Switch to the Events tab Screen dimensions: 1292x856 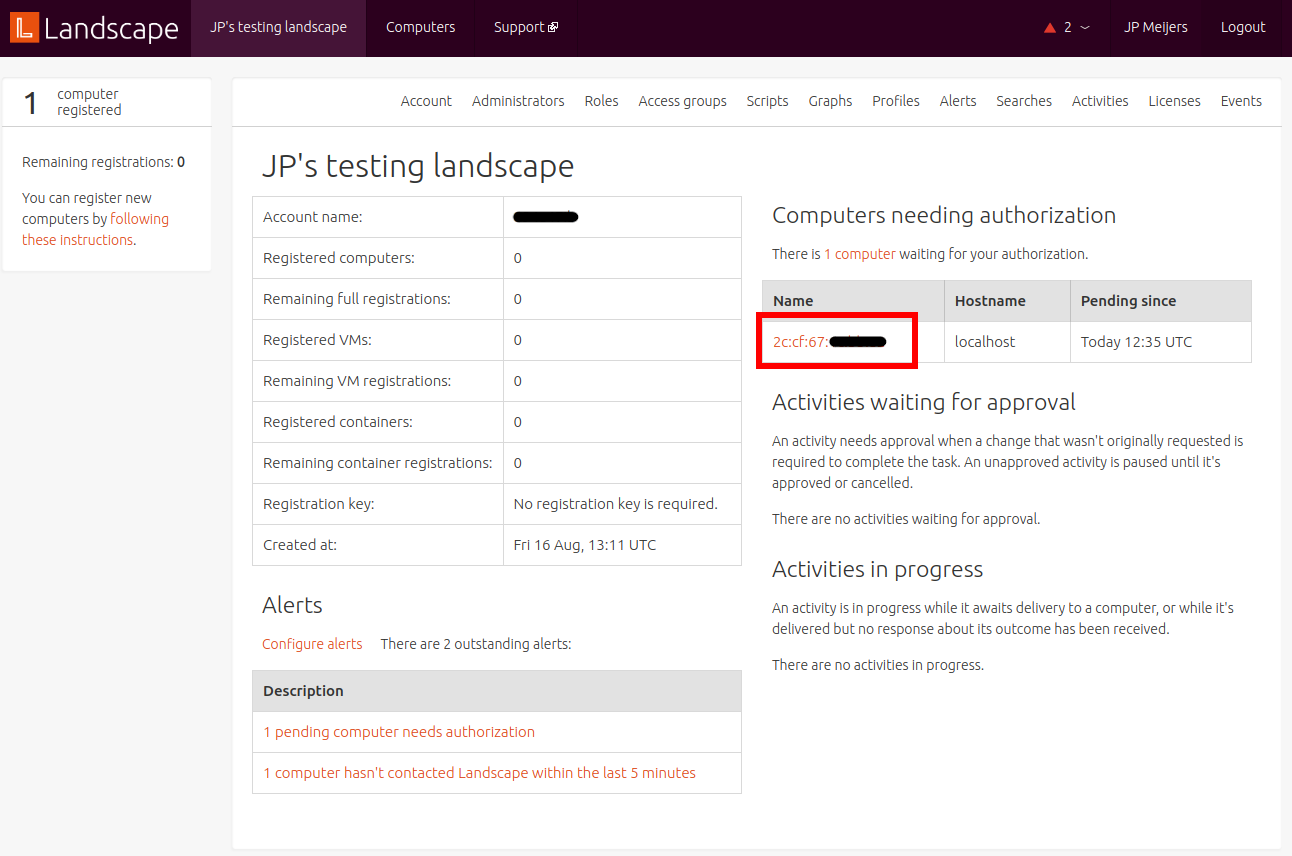(1240, 100)
